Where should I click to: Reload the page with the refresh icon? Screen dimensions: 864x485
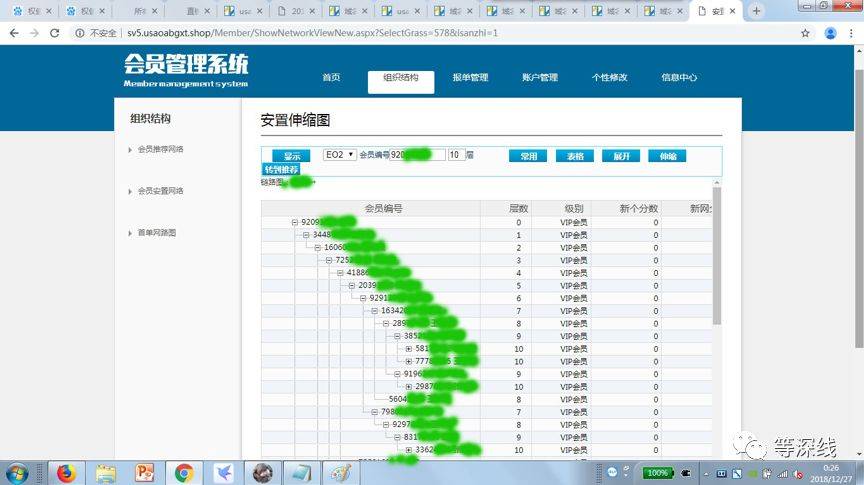pos(57,33)
